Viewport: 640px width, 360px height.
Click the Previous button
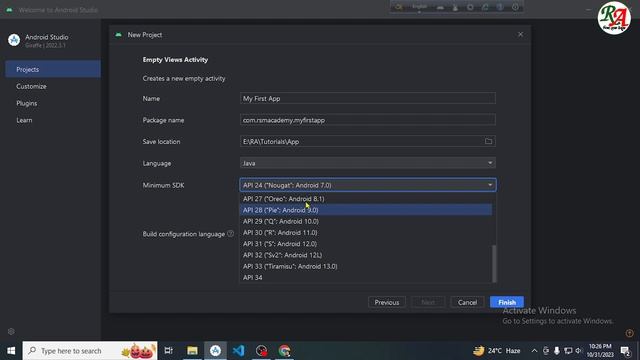click(387, 302)
